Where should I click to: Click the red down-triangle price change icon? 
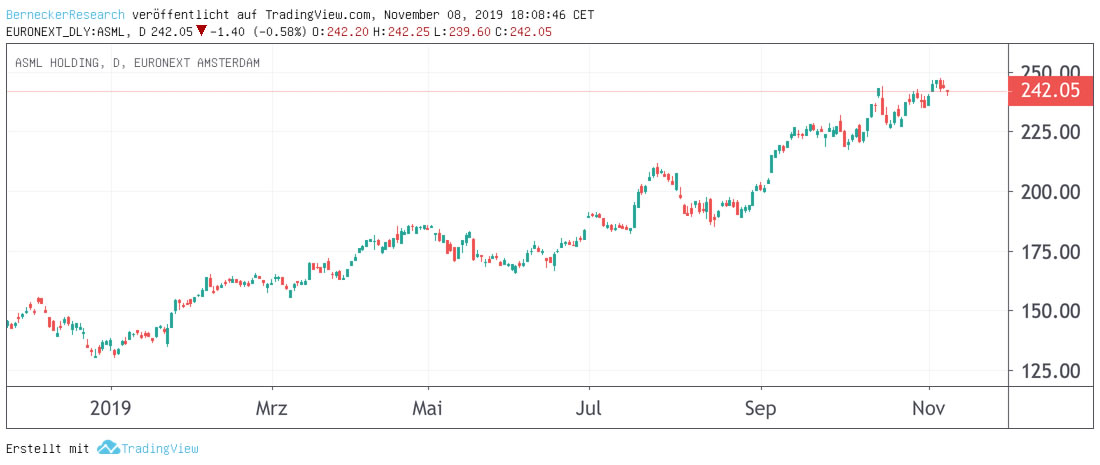coord(201,31)
